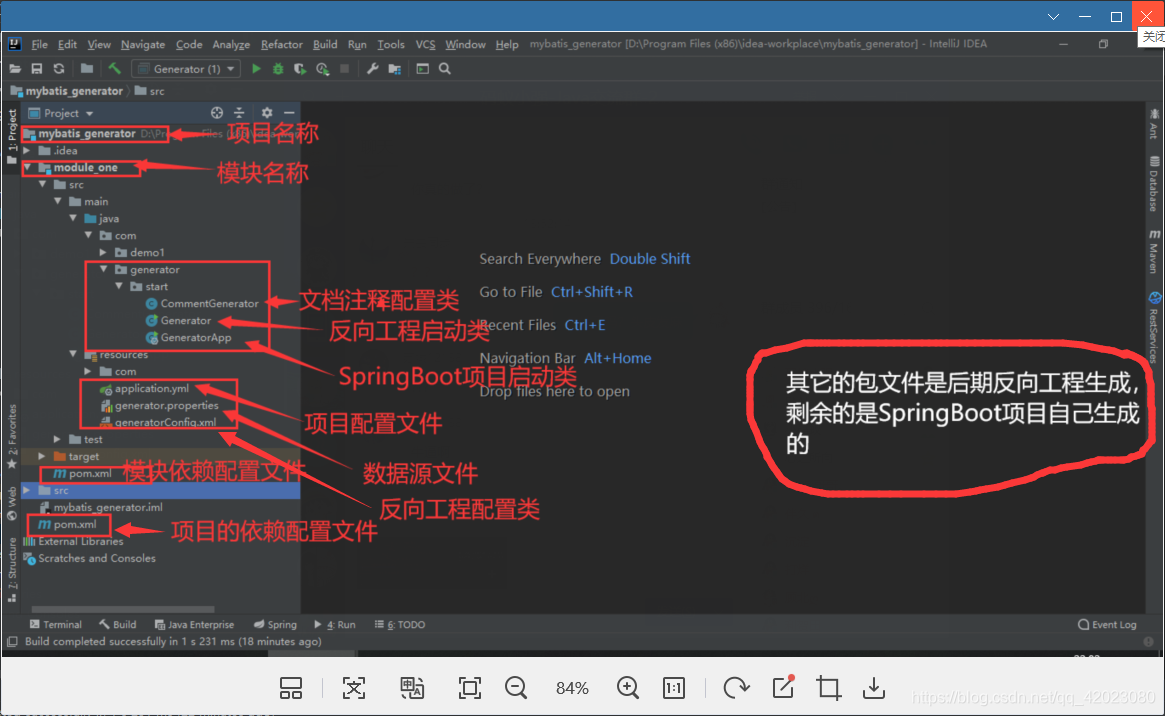1165x716 pixels.
Task: Open the Maven side panel
Action: click(1154, 251)
